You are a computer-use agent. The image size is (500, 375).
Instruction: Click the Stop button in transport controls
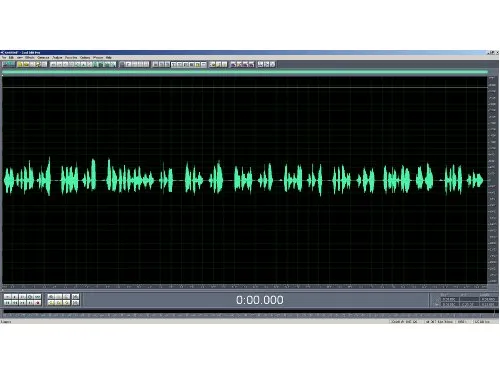(7, 297)
